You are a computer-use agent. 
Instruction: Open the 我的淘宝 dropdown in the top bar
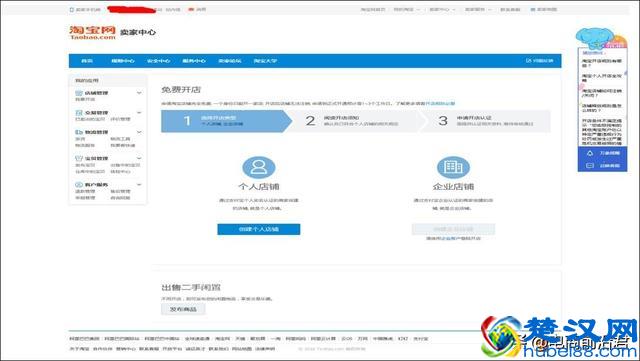[x=406, y=9]
